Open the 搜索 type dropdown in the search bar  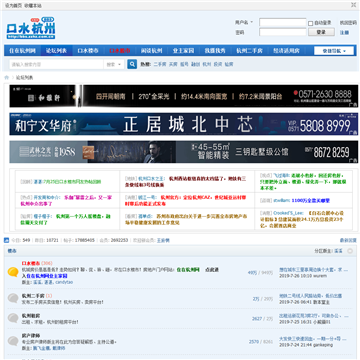coord(114,64)
